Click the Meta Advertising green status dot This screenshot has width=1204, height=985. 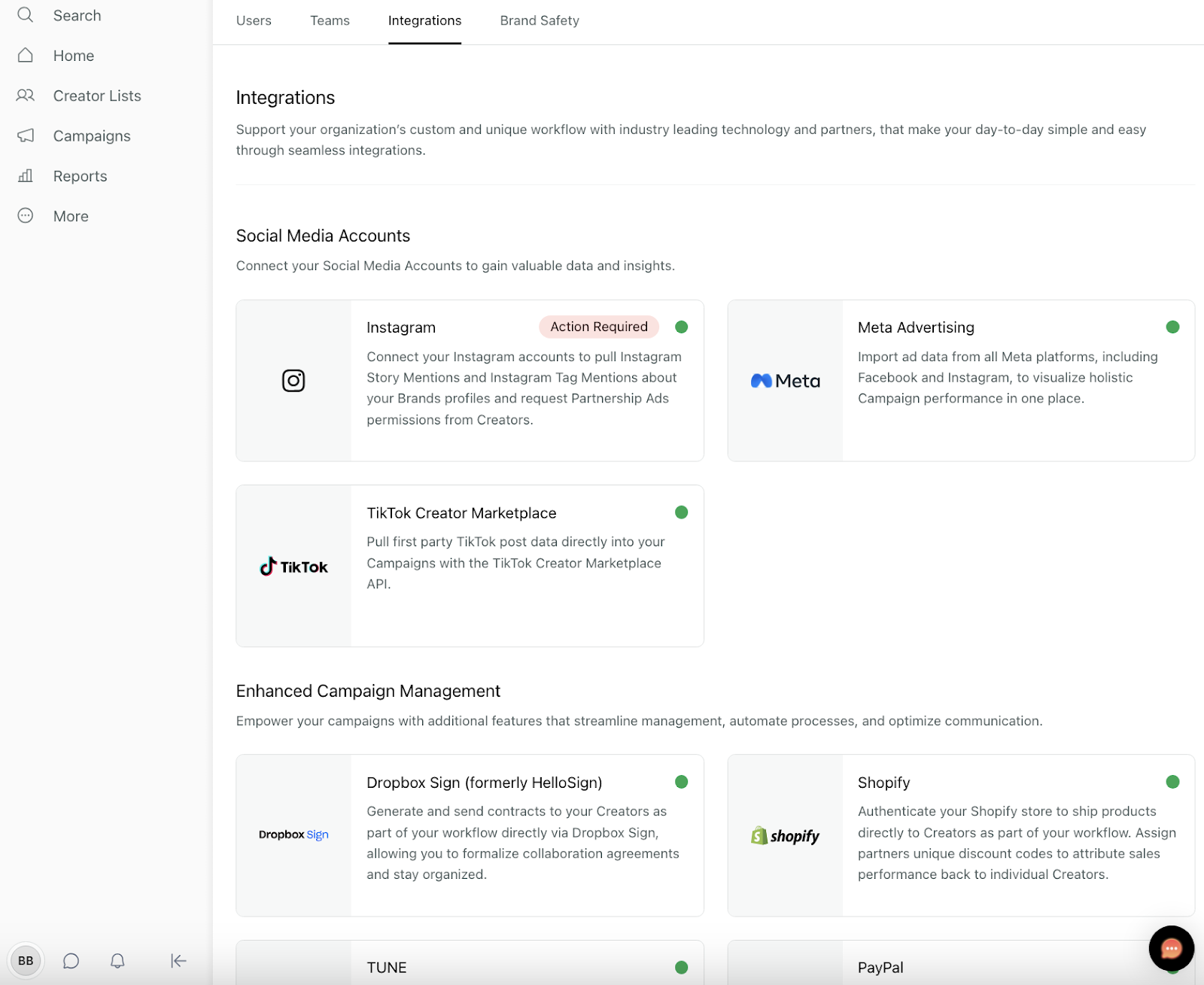[x=1172, y=327]
